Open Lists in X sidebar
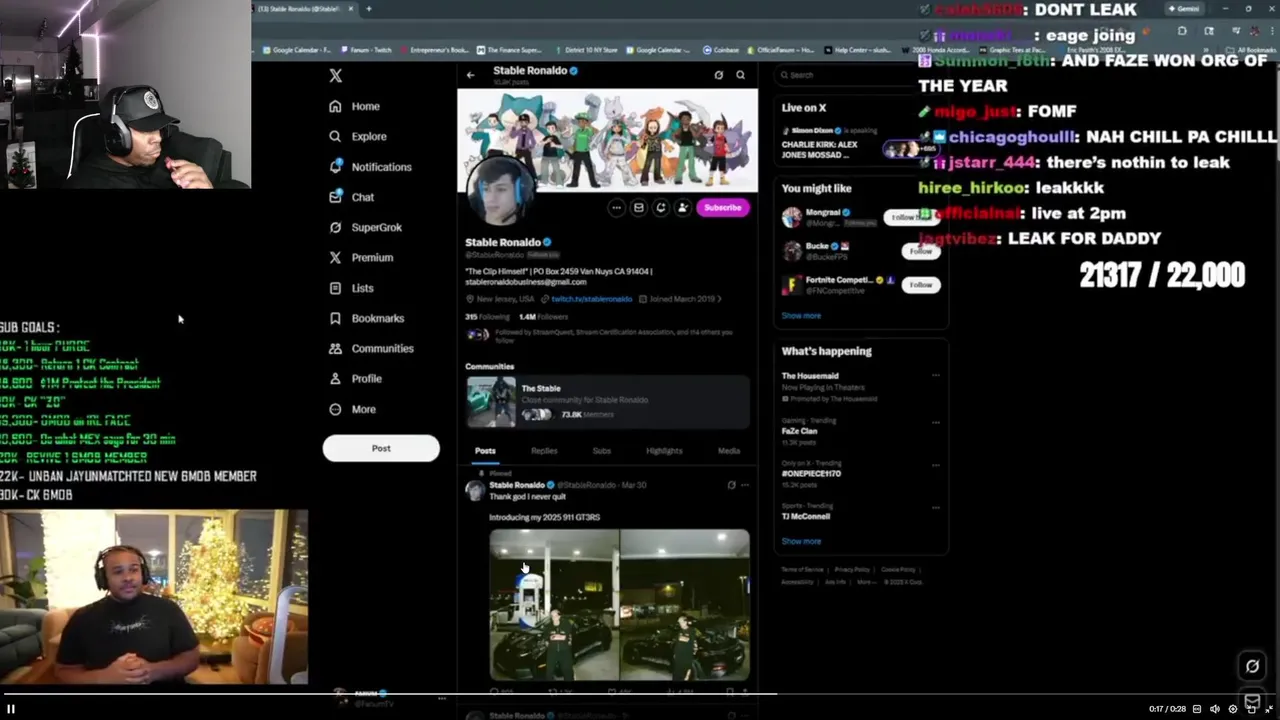The height and width of the screenshot is (720, 1280). [351, 288]
